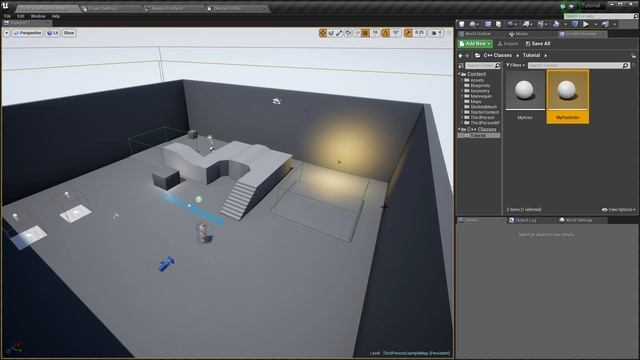Image resolution: width=640 pixels, height=360 pixels.
Task: Click the folder path picker icon
Action: [477, 56]
